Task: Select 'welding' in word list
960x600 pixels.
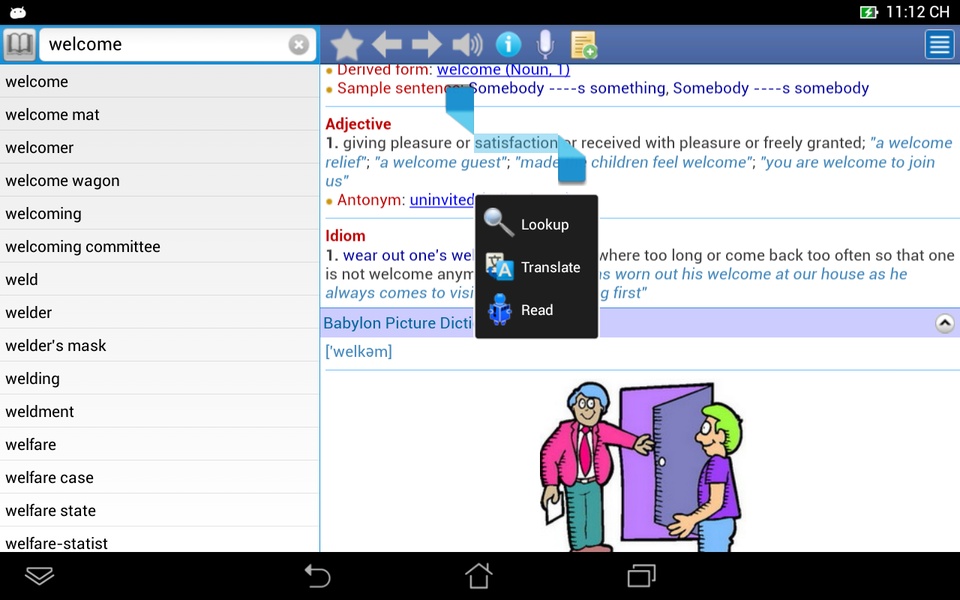Action: pos(159,379)
